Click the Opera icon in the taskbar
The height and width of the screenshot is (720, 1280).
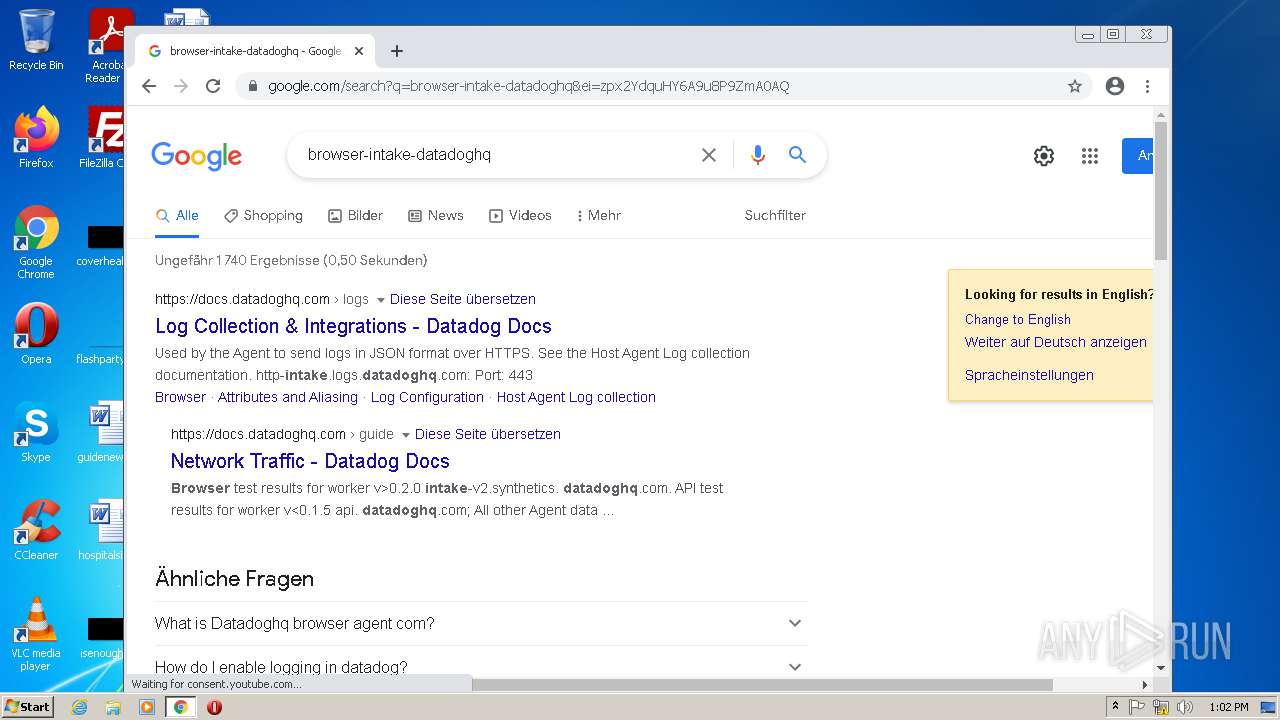coord(214,707)
